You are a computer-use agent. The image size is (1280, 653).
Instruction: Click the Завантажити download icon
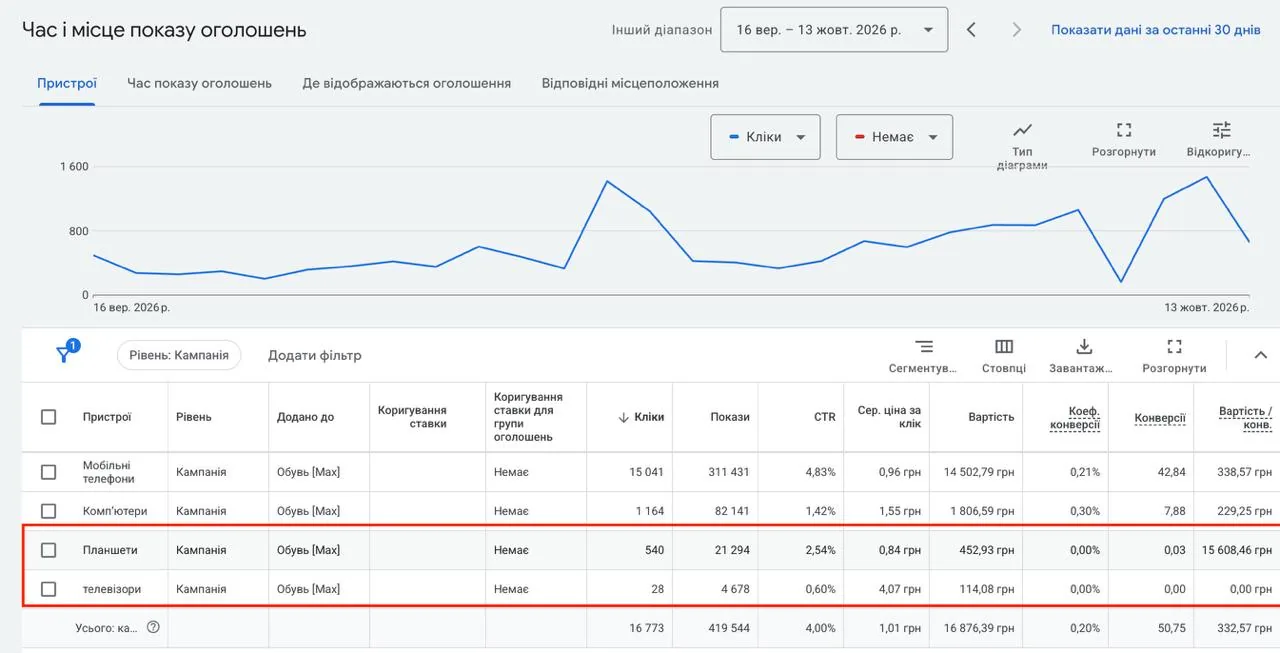pyautogui.click(x=1083, y=347)
